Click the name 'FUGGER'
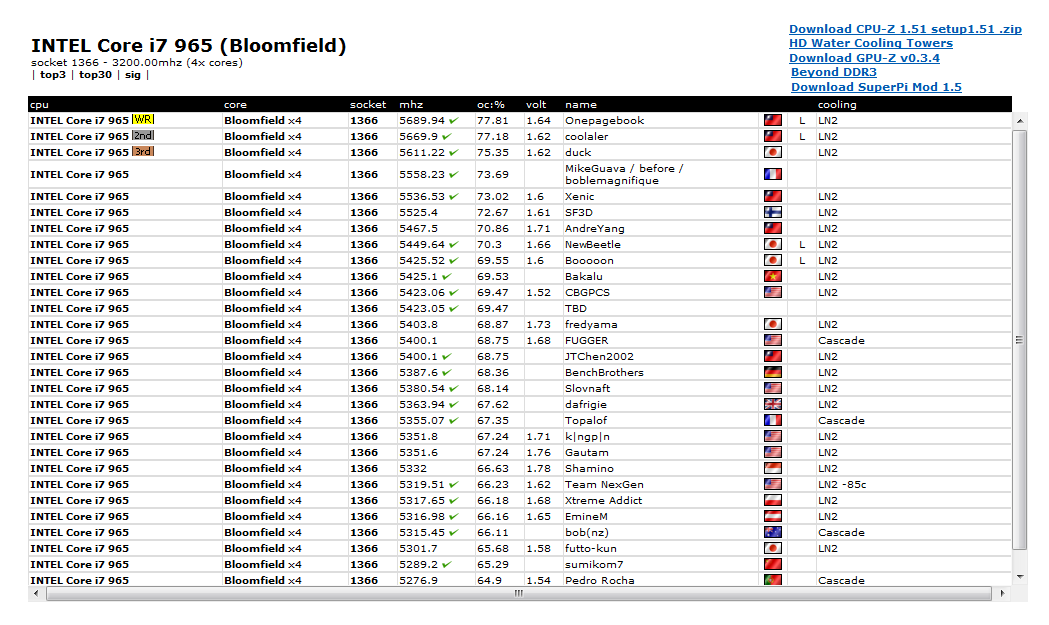This screenshot has width=1049, height=625. (586, 341)
